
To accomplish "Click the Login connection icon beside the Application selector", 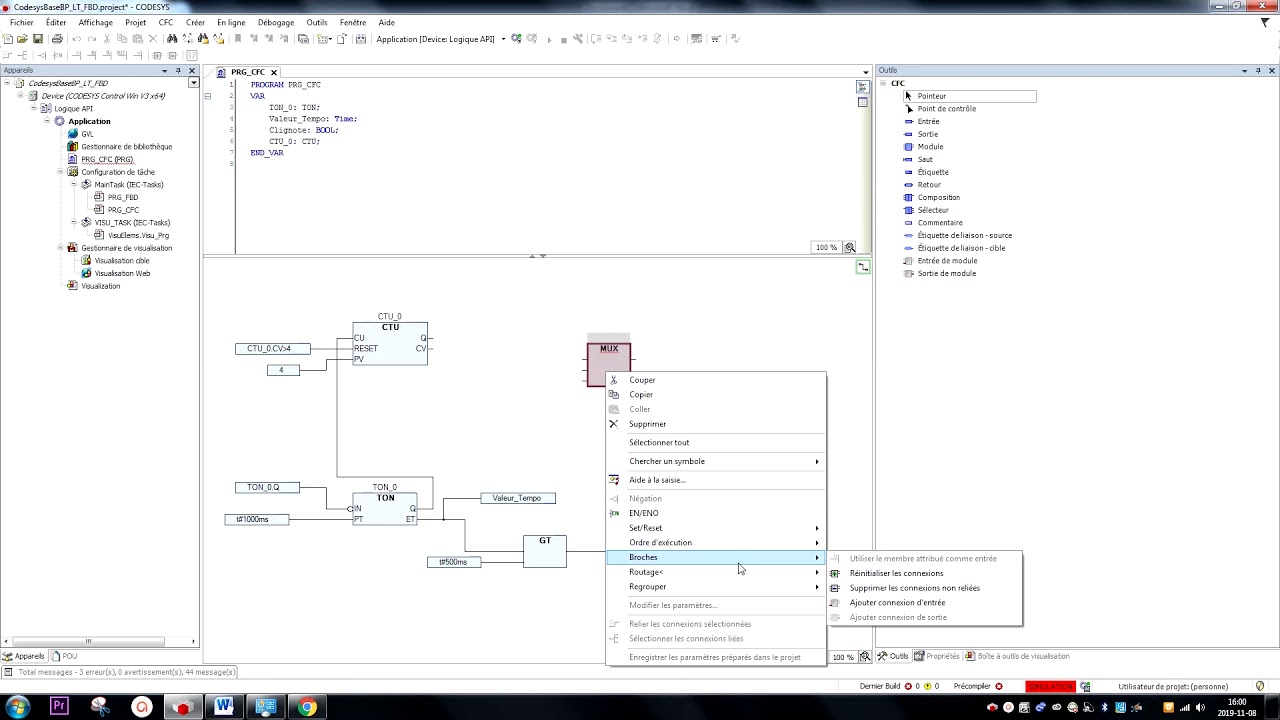I will click(517, 39).
